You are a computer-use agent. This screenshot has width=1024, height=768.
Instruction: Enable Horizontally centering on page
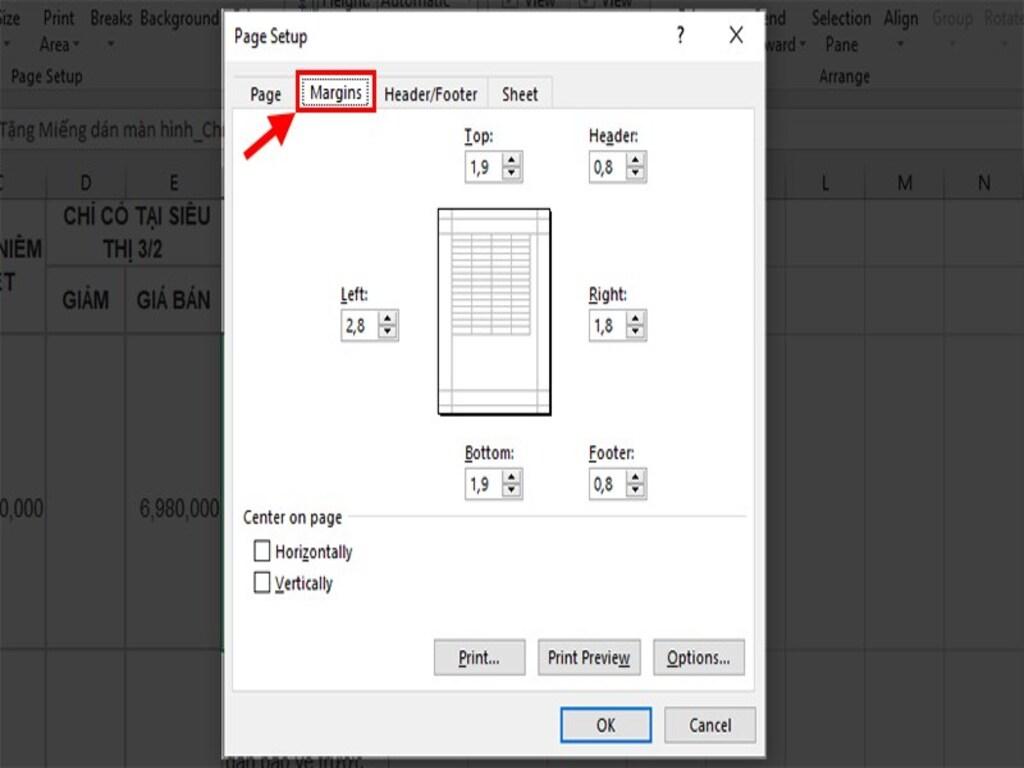(262, 551)
